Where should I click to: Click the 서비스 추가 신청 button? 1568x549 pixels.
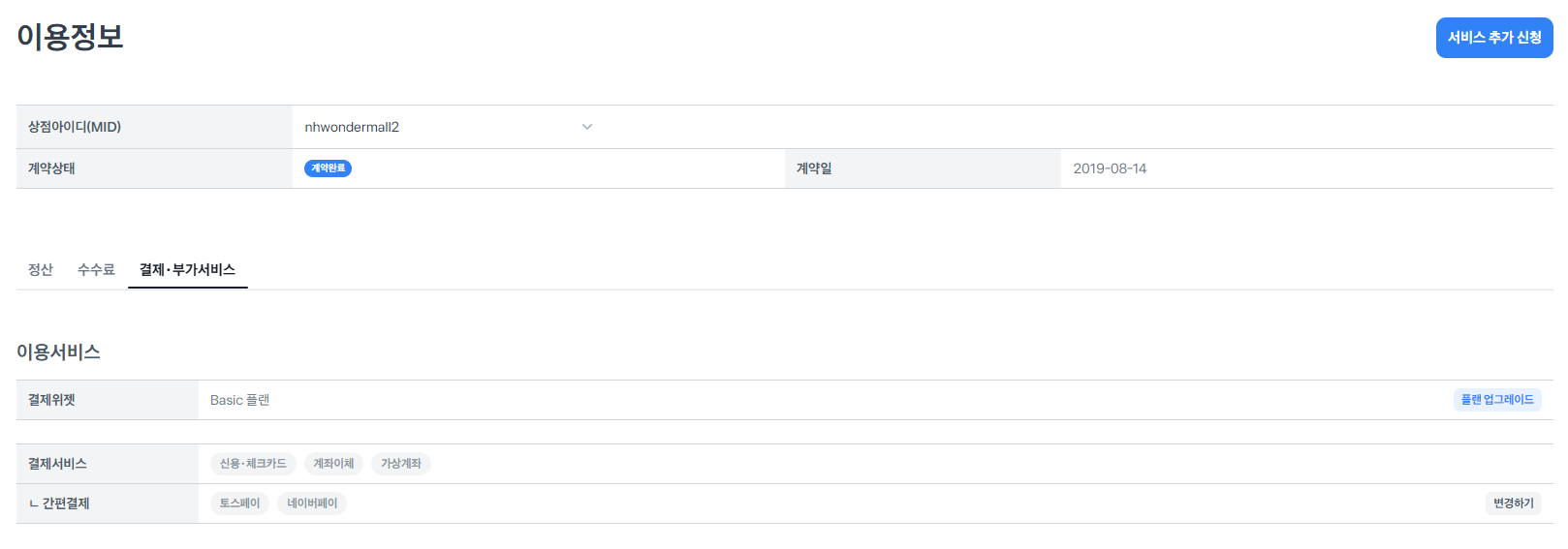click(x=1494, y=38)
